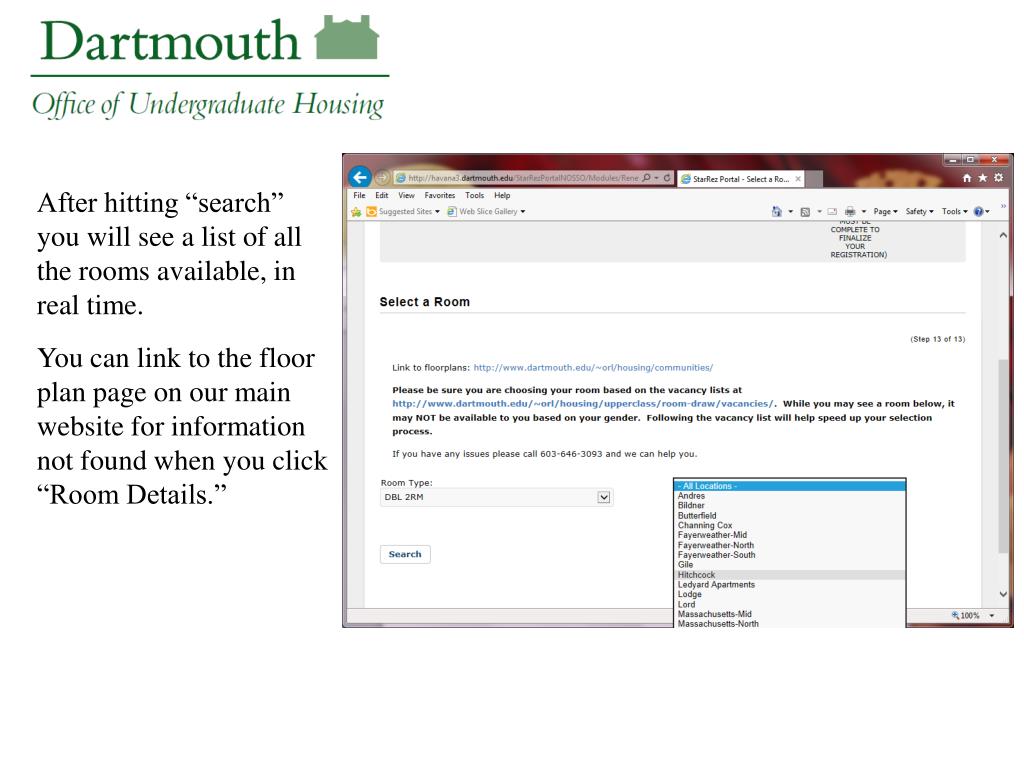1024x768 pixels.
Task: Open the Safety dropdown menu
Action: click(920, 212)
